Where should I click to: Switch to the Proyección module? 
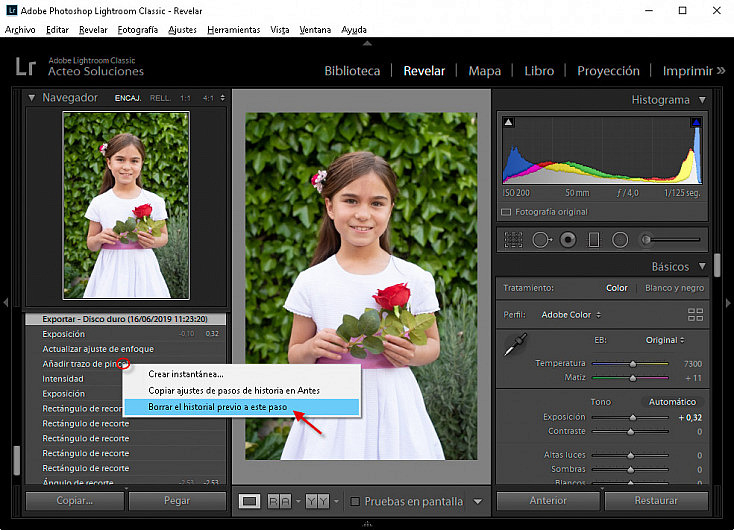[608, 71]
